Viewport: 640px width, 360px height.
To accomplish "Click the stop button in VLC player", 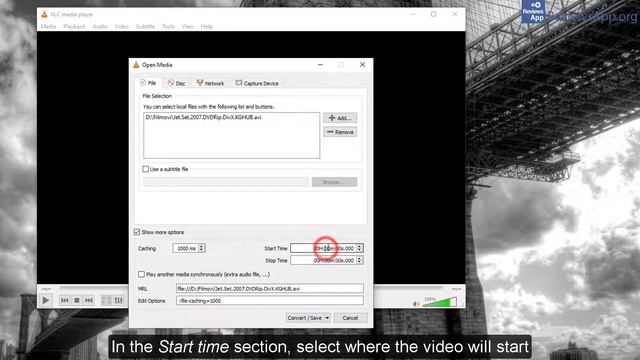I will tap(77, 300).
